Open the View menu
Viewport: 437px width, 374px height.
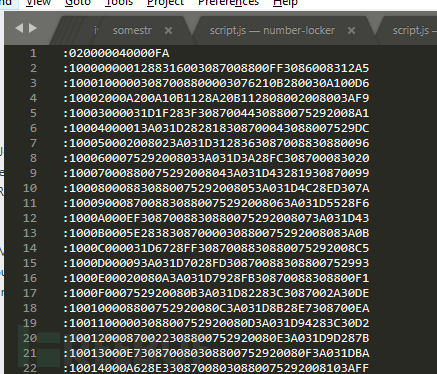pyautogui.click(x=39, y=3)
